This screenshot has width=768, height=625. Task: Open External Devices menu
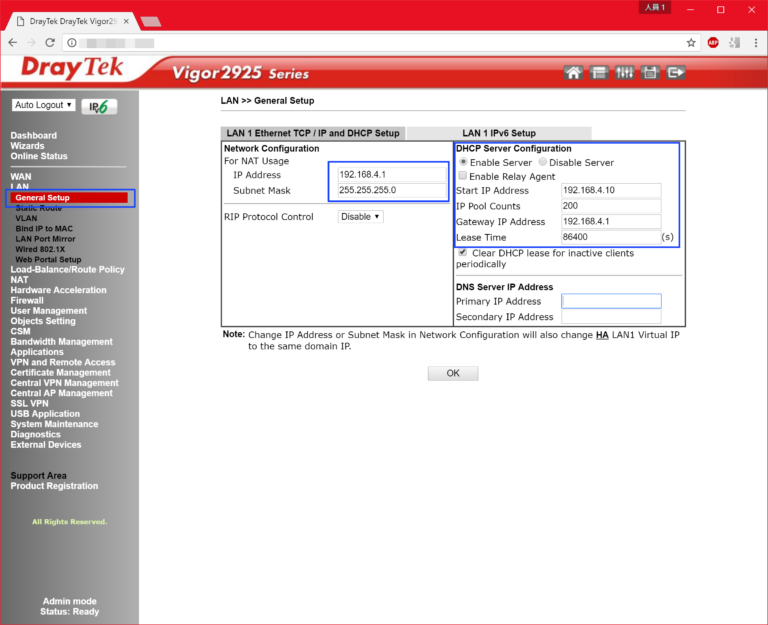46,444
